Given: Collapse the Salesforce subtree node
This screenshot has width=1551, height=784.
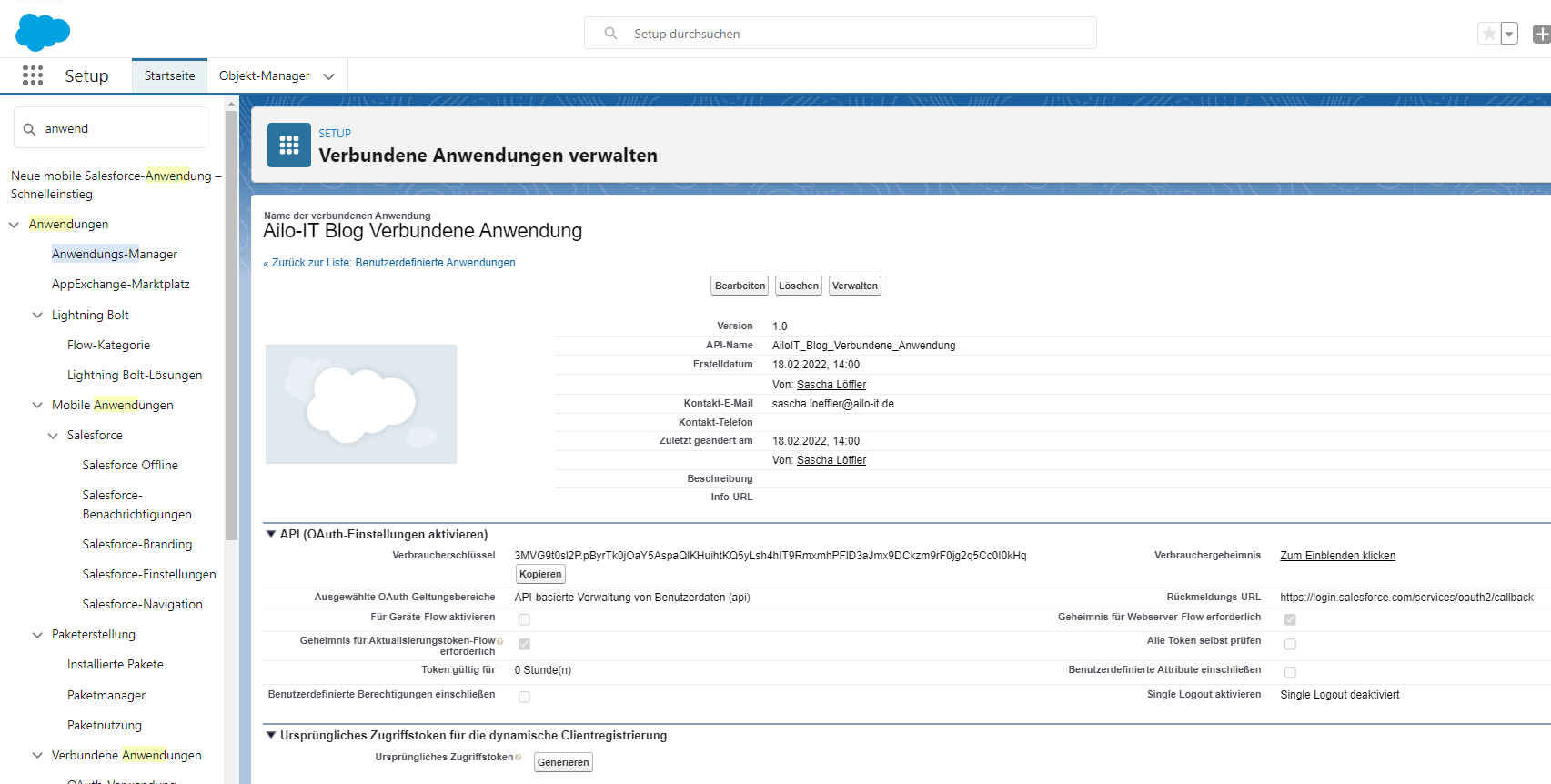Looking at the screenshot, I should (53, 436).
